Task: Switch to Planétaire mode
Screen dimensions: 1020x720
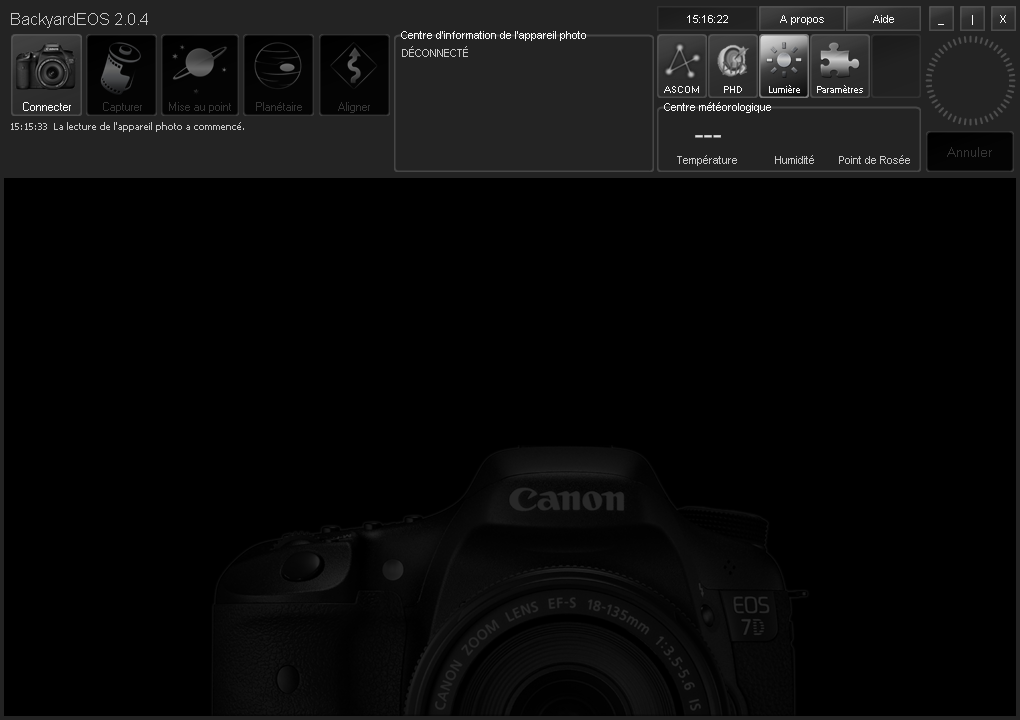Action: tap(278, 75)
